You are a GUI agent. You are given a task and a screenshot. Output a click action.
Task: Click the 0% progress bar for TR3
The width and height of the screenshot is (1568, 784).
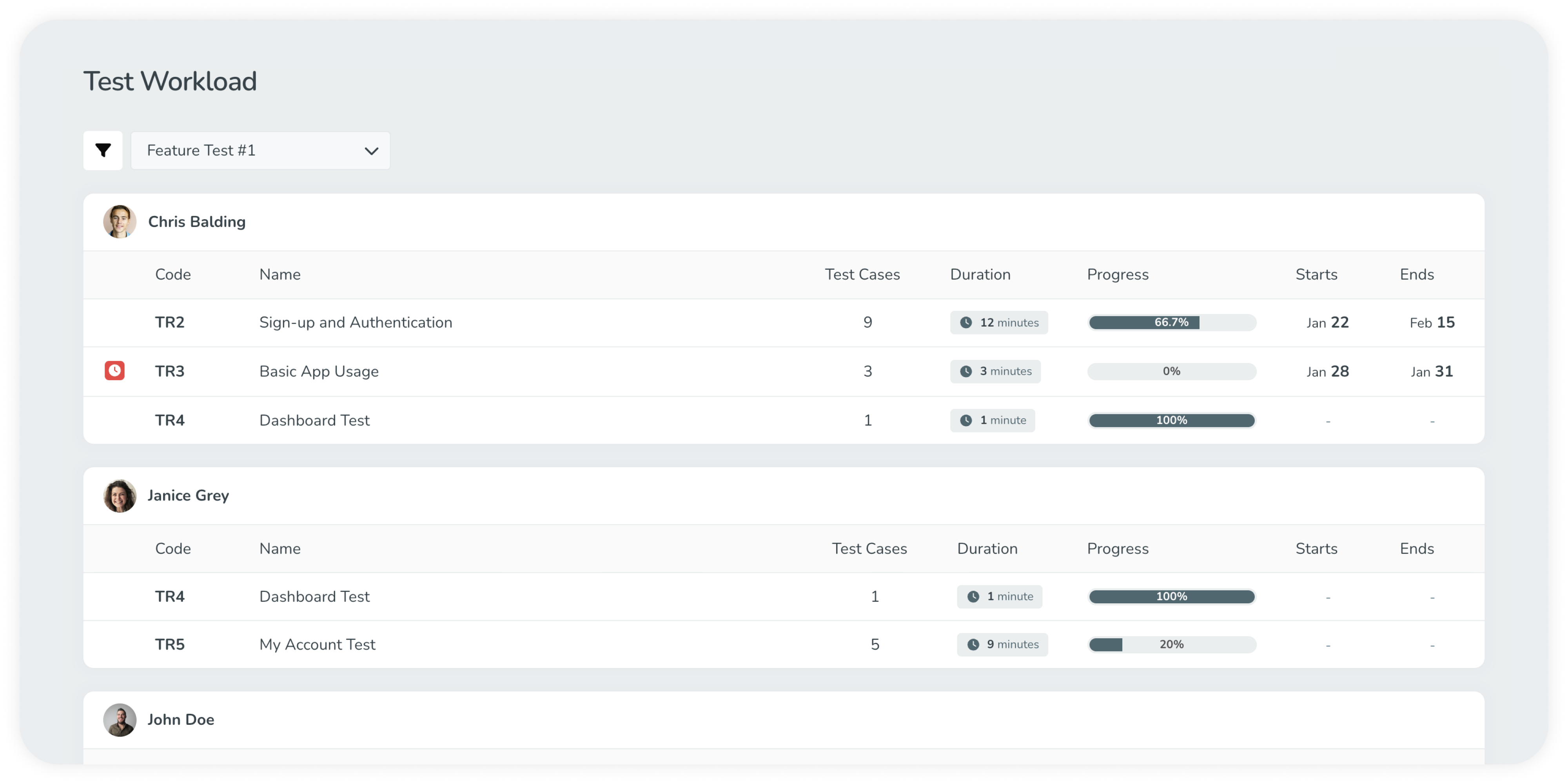click(x=1172, y=371)
